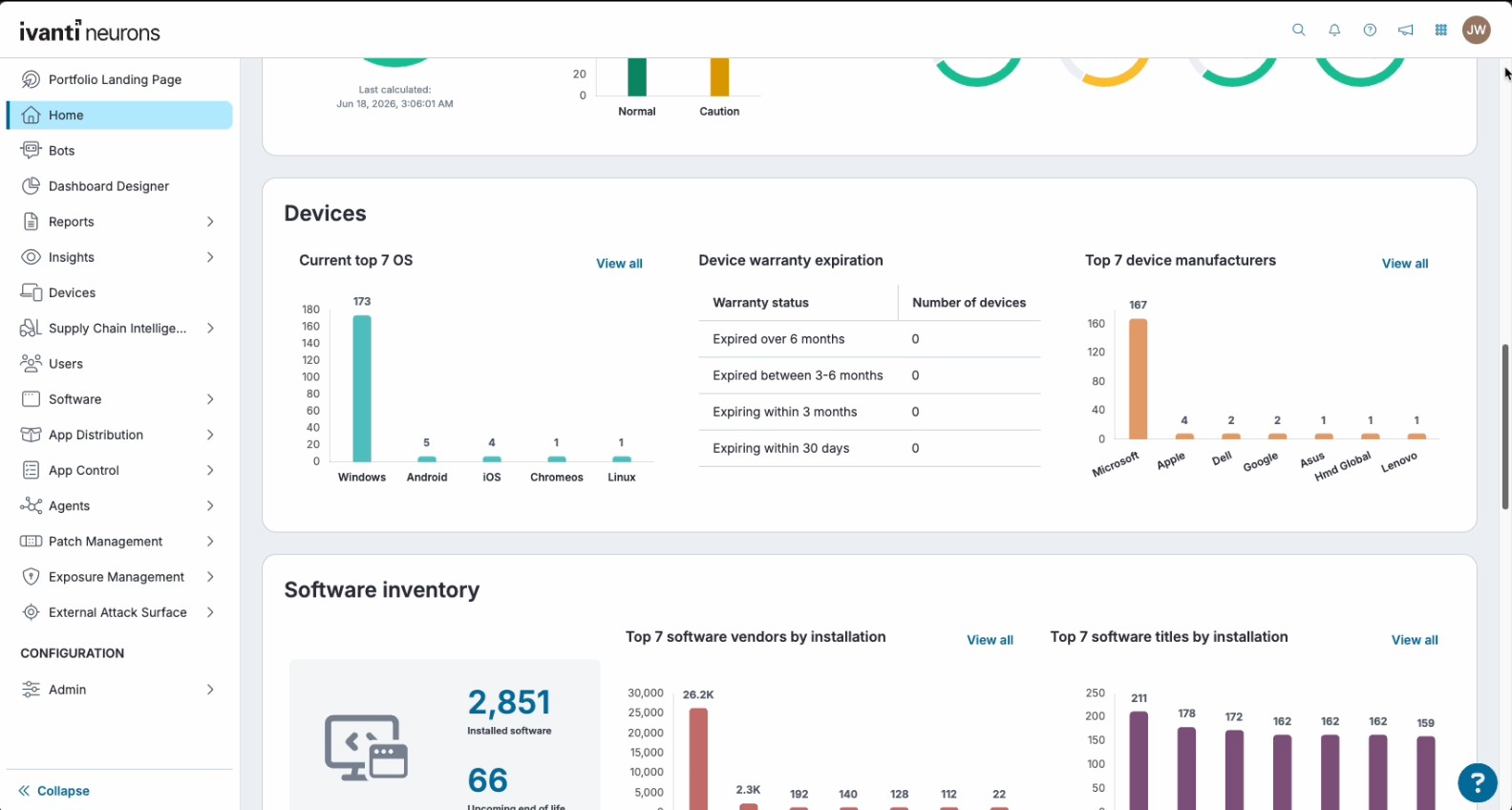Expand the Patch Management chevron
This screenshot has width=1512, height=810.
210,542
